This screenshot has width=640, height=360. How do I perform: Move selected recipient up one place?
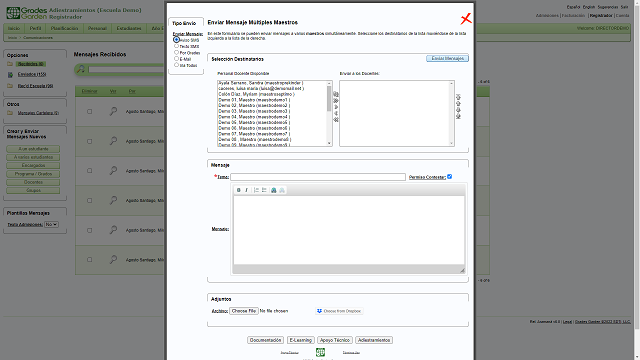(458, 103)
